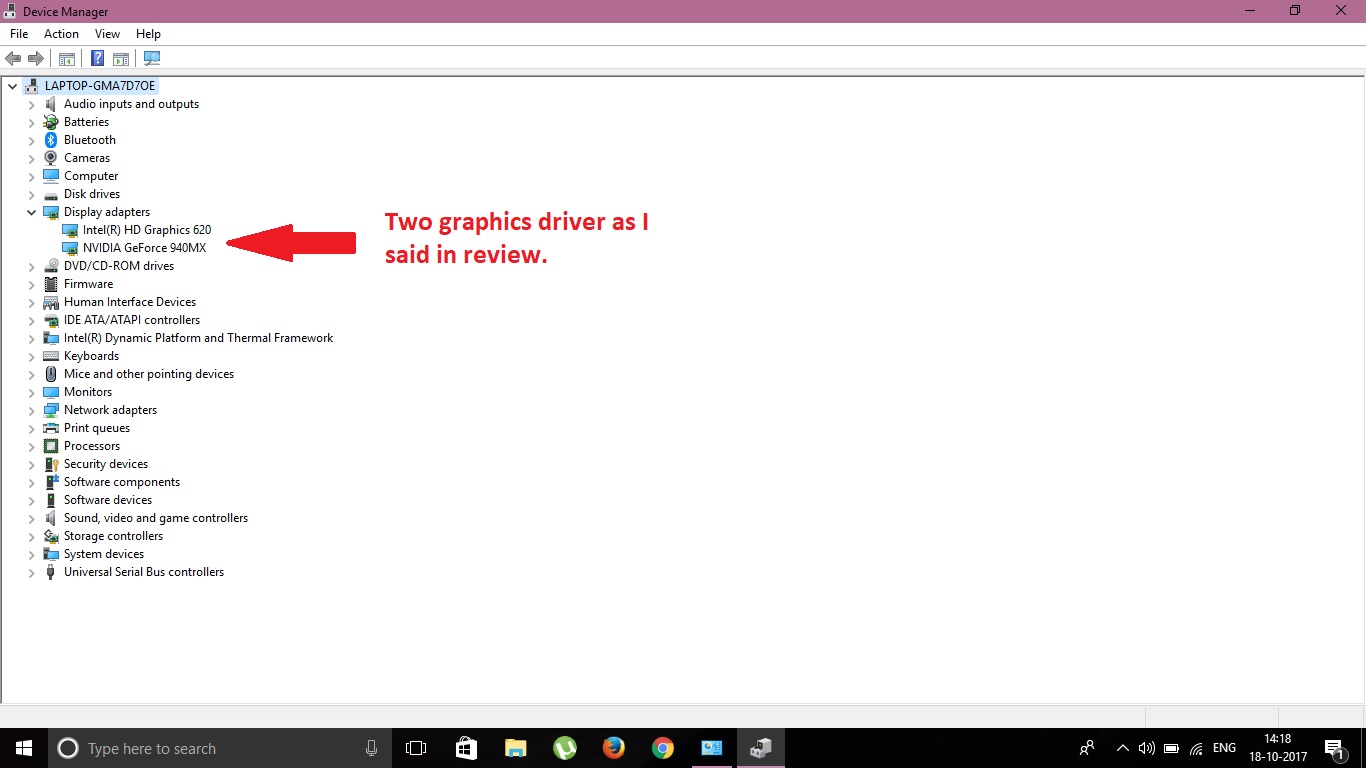Open Wi-Fi network tray icon

tap(1196, 748)
